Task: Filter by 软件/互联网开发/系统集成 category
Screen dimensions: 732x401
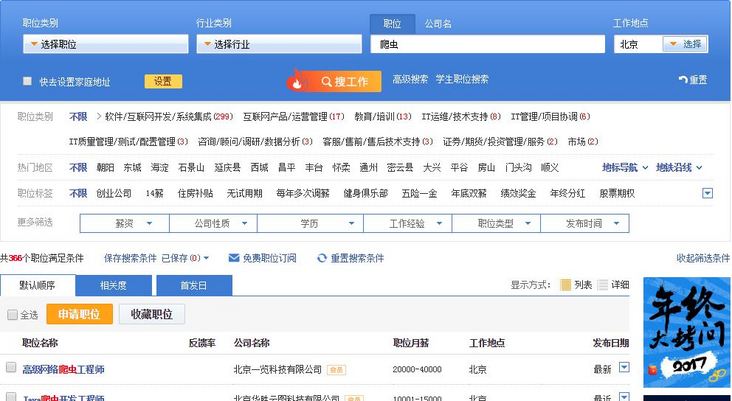Action: pos(158,117)
